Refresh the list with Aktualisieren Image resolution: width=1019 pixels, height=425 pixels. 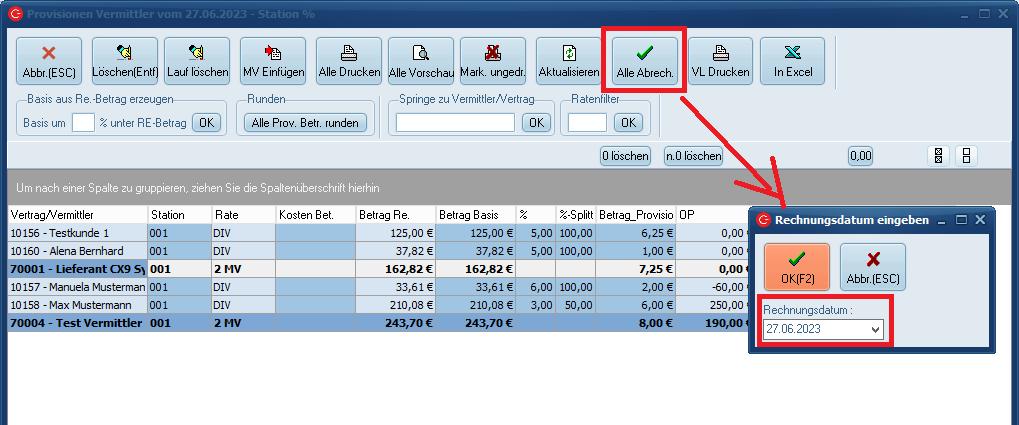click(x=569, y=62)
